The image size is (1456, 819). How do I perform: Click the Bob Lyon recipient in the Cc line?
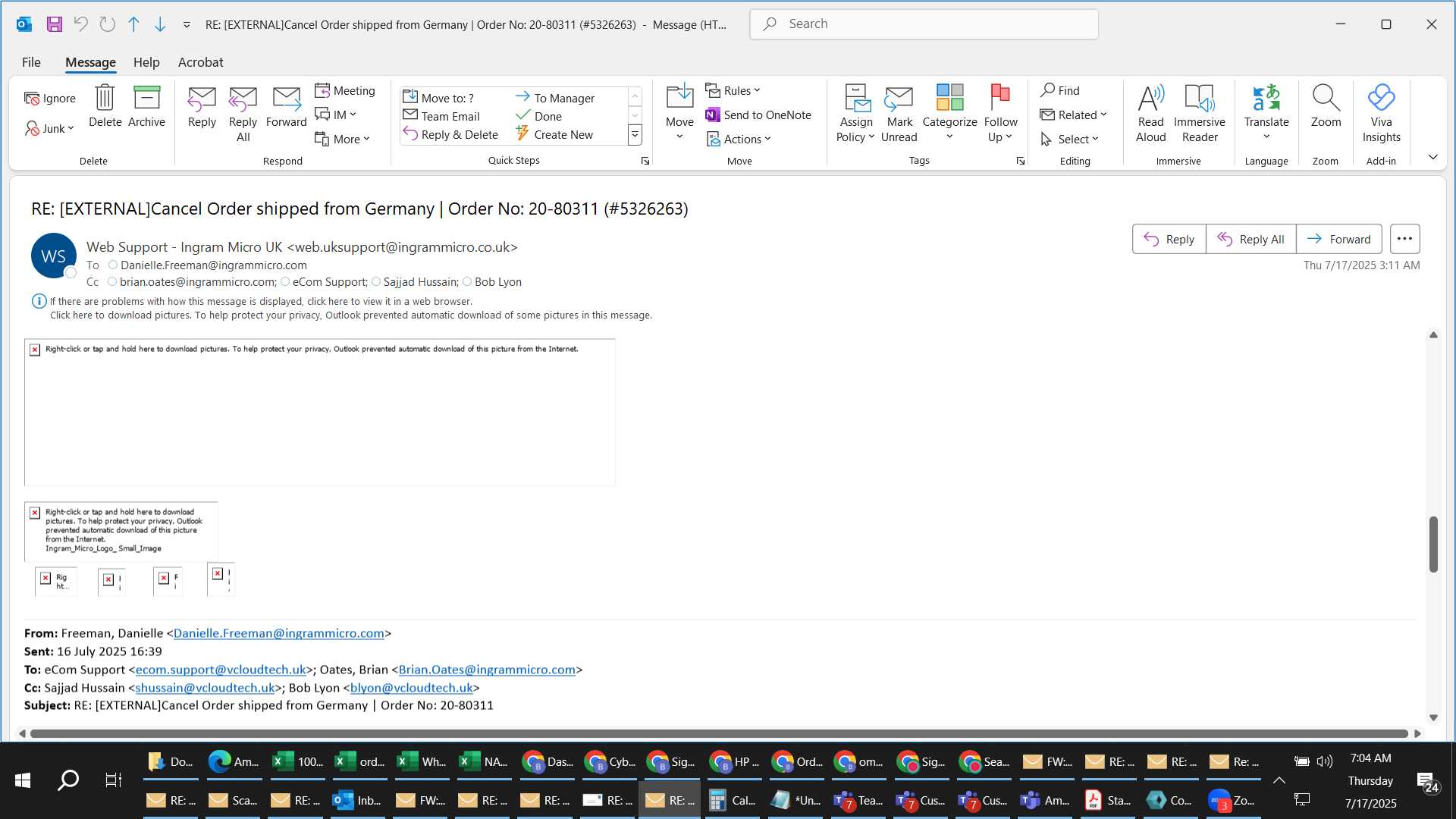pos(497,282)
